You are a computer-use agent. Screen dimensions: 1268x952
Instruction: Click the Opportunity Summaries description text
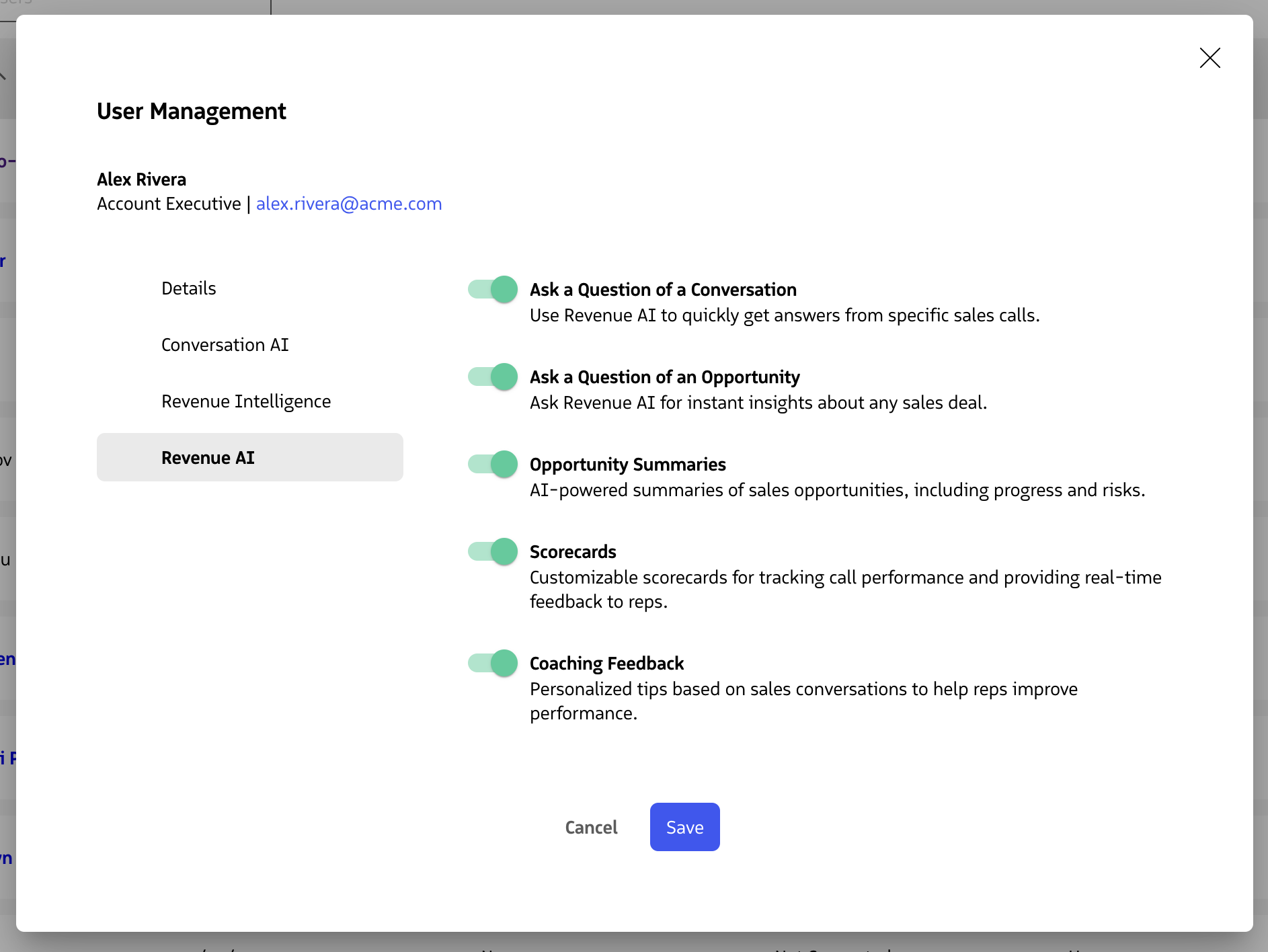pos(837,490)
